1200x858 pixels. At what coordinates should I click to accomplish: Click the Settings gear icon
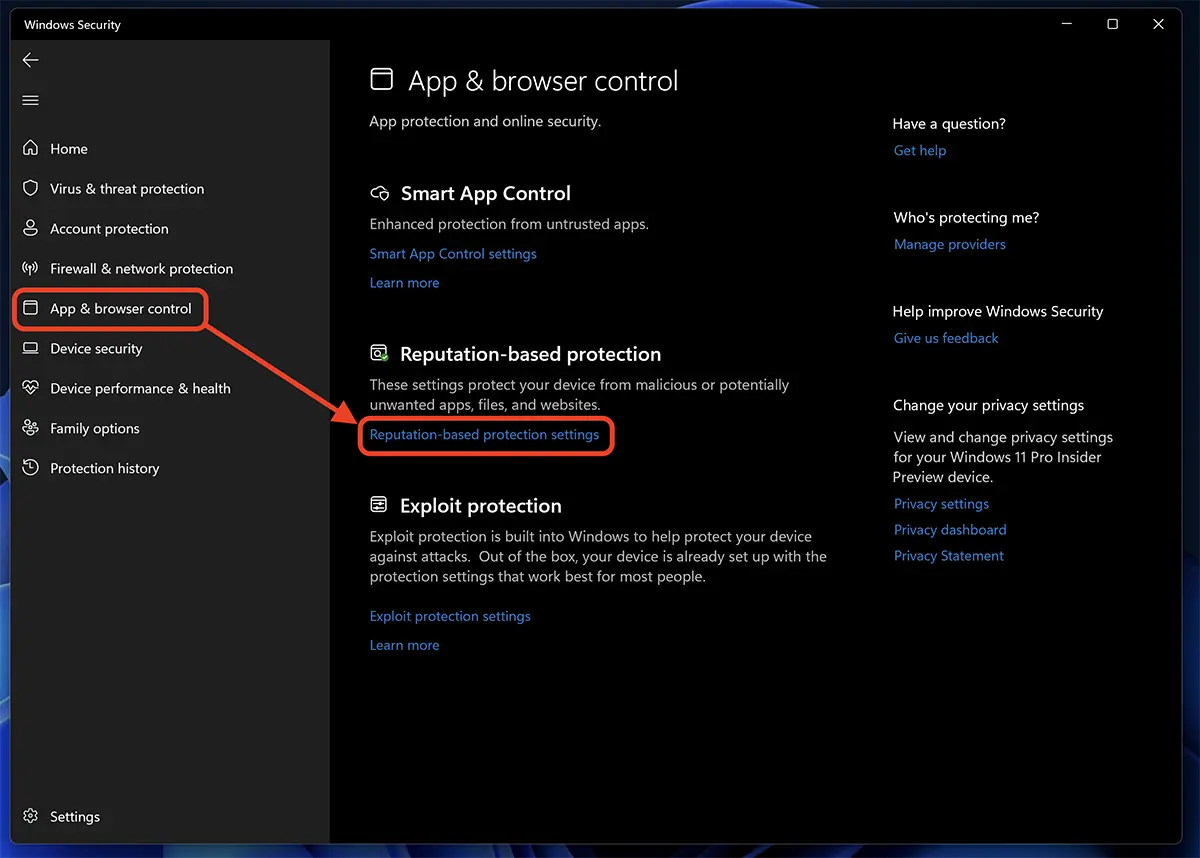[31, 816]
